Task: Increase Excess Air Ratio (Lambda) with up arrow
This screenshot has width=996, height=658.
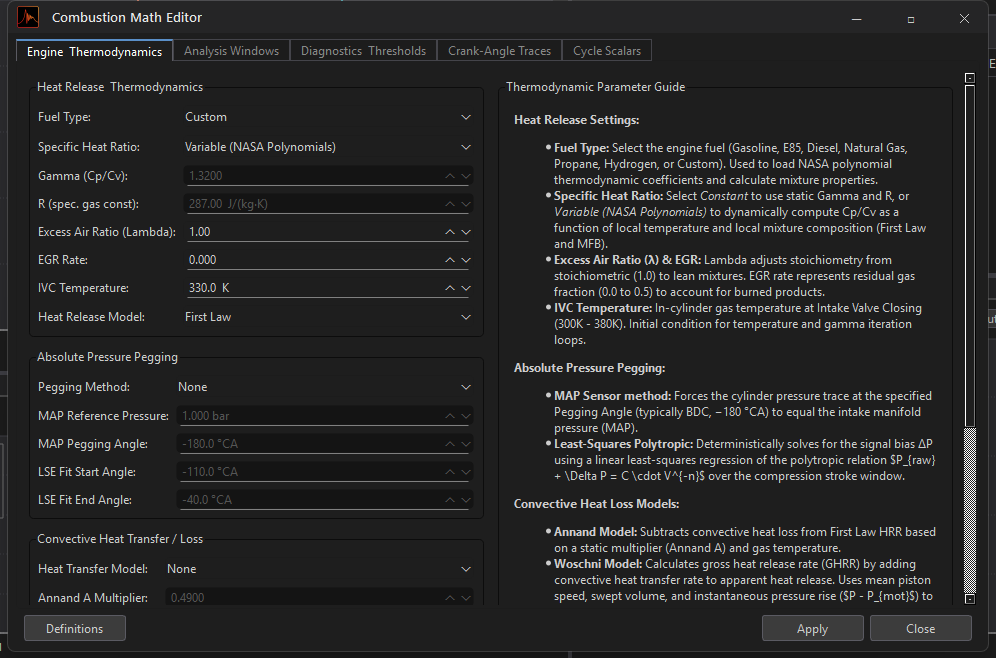Action: point(450,232)
